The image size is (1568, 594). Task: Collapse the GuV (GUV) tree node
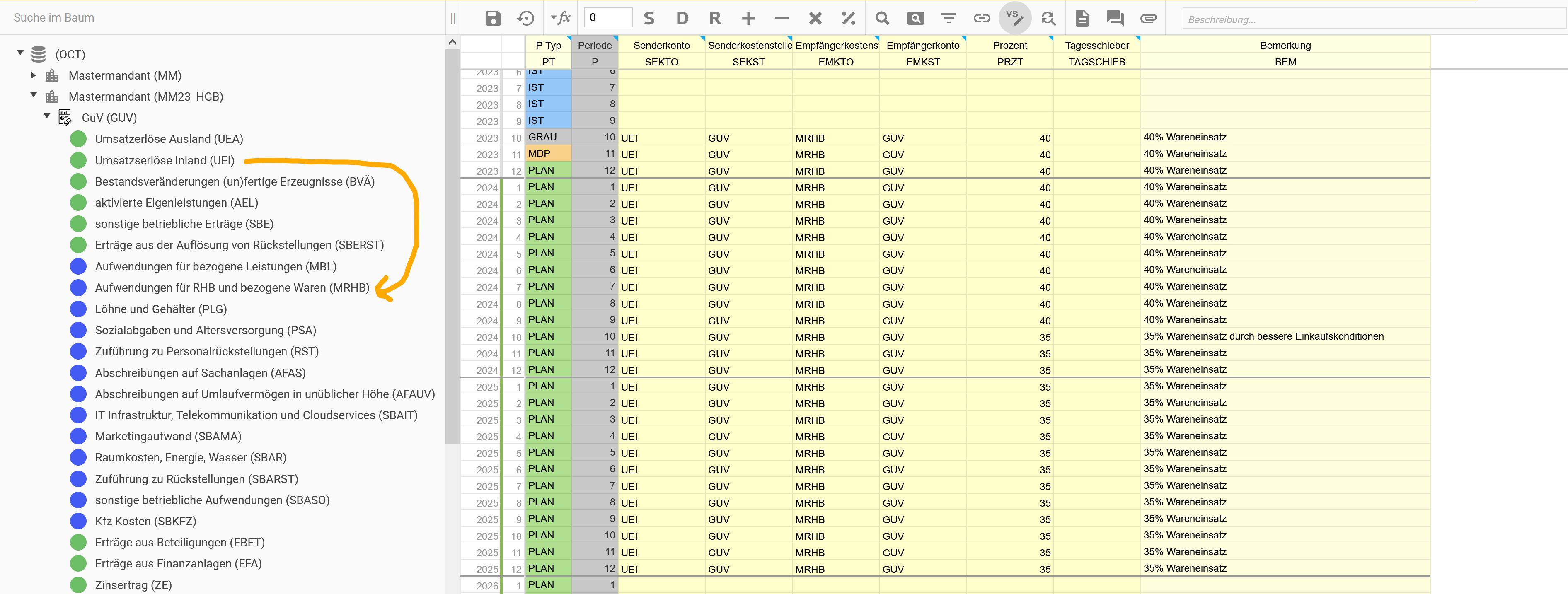(47, 116)
